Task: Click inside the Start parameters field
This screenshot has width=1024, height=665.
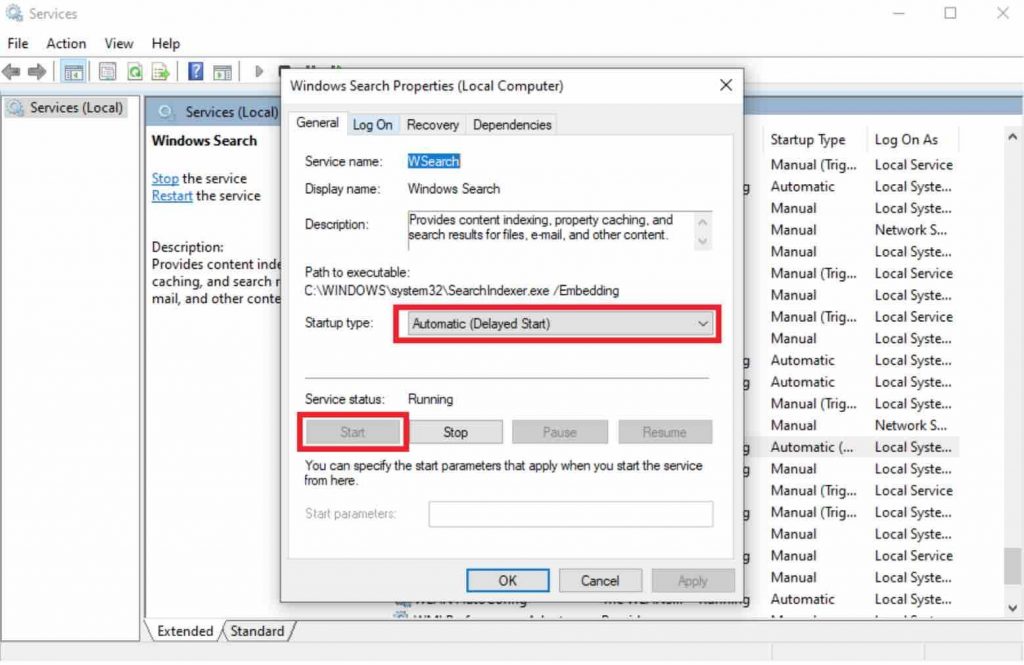Action: point(571,514)
